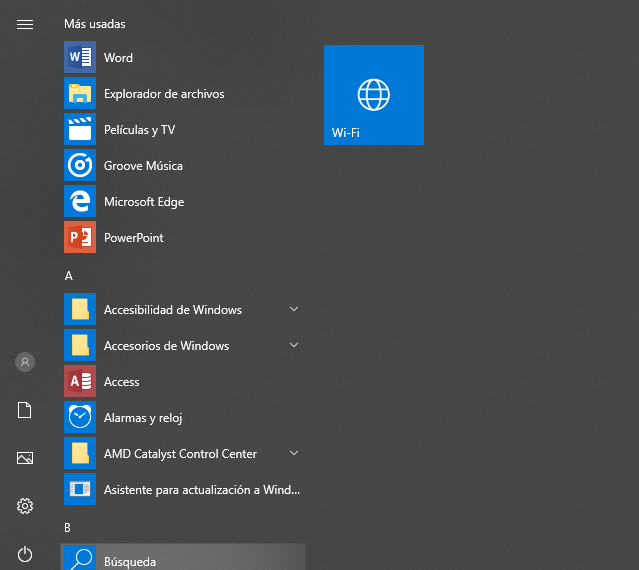Viewport: 639px width, 570px height.
Task: Click the Accesorios de Windows folder icon
Action: 80,345
